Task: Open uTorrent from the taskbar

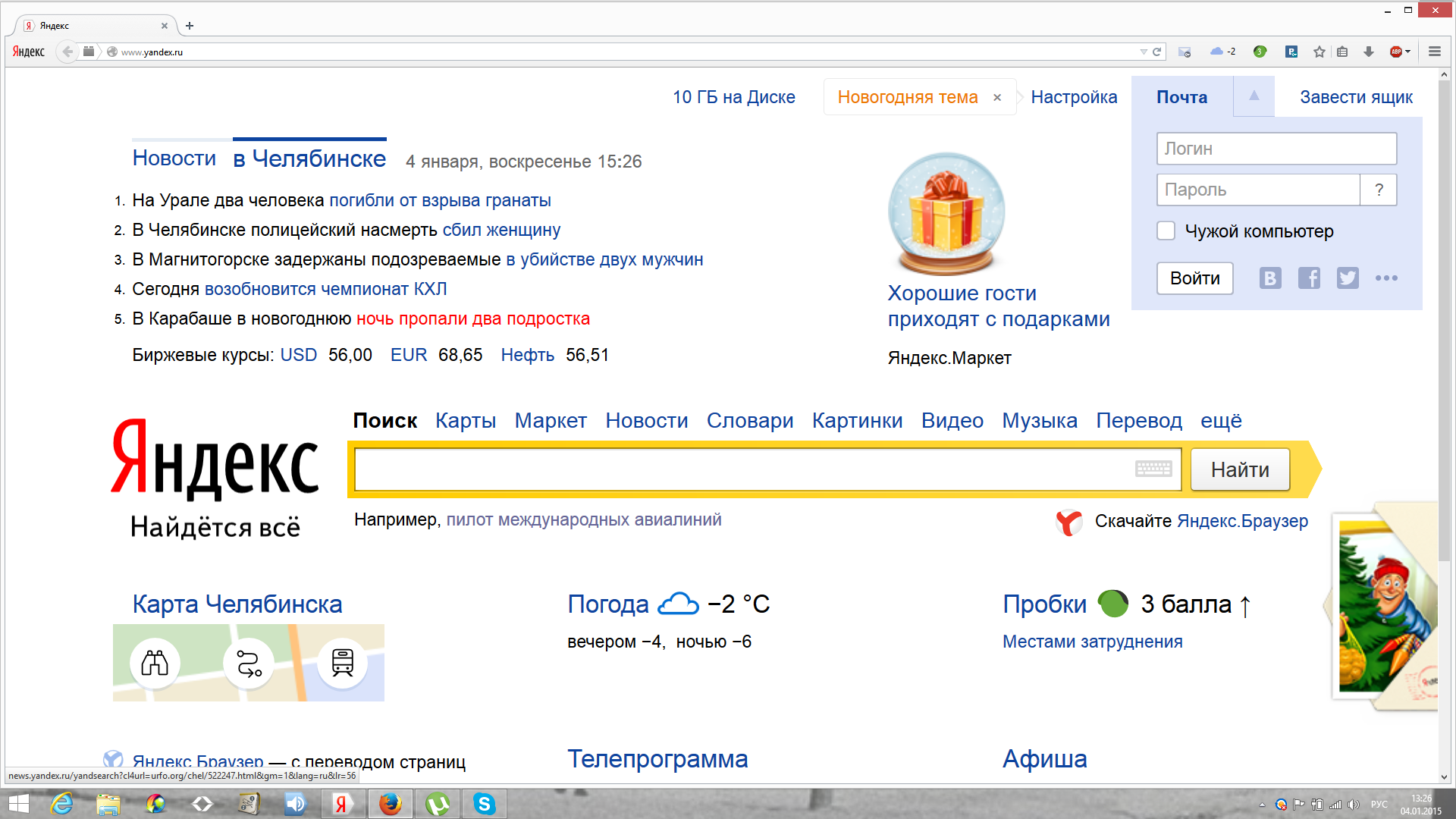Action: coord(438,804)
